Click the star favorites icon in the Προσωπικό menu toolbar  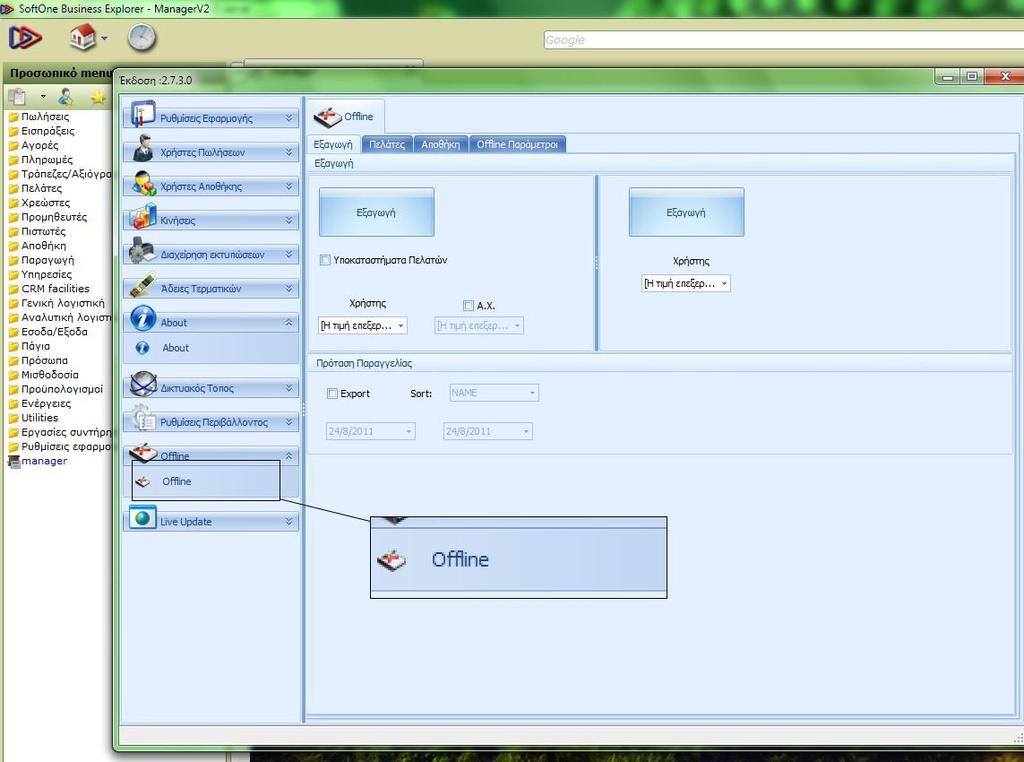coord(98,97)
